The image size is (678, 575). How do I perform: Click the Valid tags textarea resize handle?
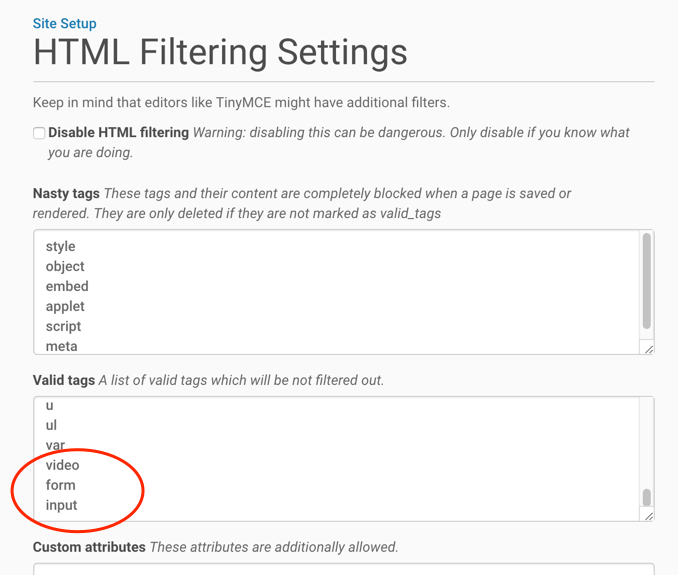click(648, 515)
